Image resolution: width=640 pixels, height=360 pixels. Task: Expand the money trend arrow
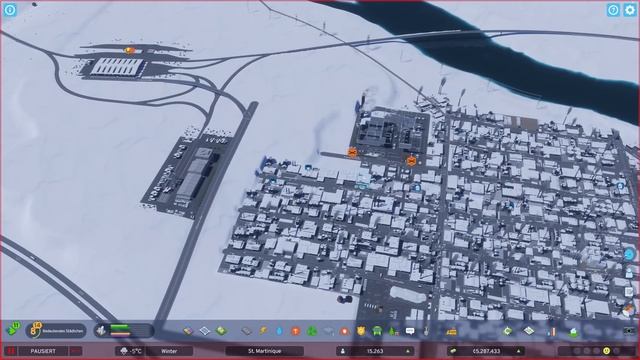519,351
